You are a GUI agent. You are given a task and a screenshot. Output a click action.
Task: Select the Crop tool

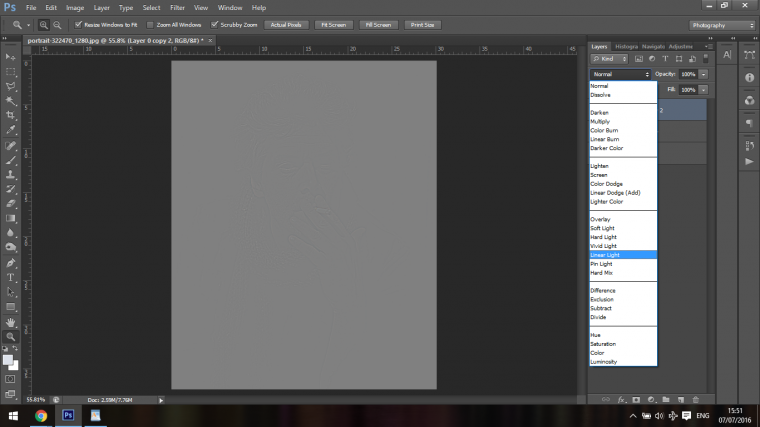pos(10,115)
